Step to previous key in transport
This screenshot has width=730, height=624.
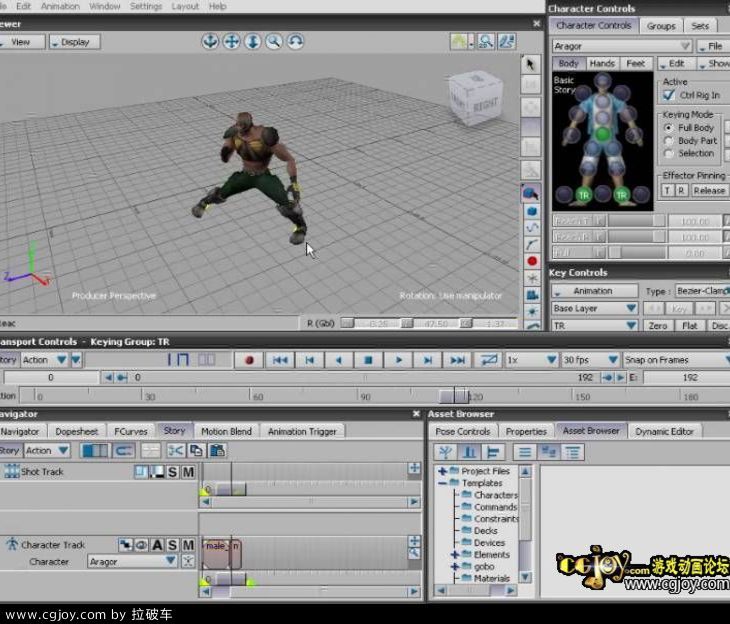click(310, 360)
